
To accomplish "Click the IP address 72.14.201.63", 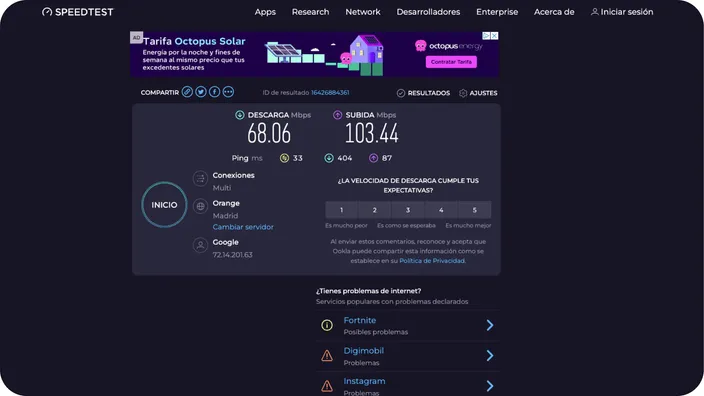I will click(233, 255).
